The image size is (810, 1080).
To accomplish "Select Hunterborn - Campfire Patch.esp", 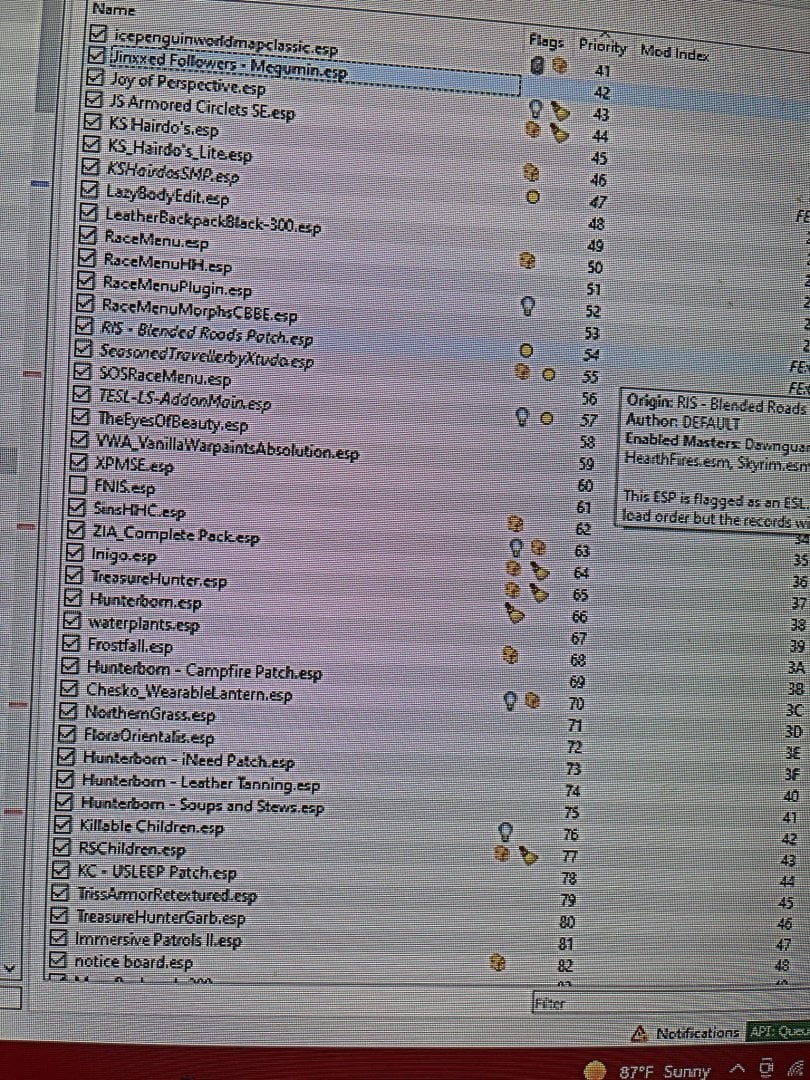I will [x=204, y=669].
